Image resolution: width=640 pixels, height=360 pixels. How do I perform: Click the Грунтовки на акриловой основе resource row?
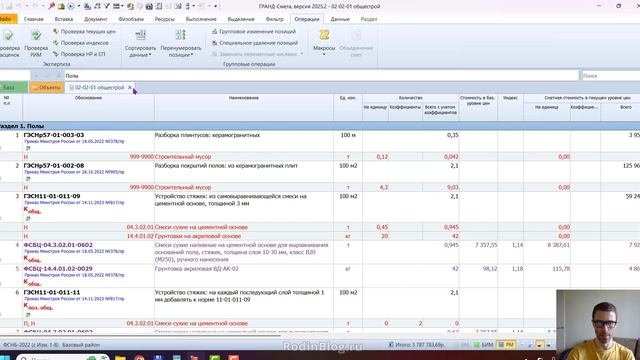click(320, 236)
